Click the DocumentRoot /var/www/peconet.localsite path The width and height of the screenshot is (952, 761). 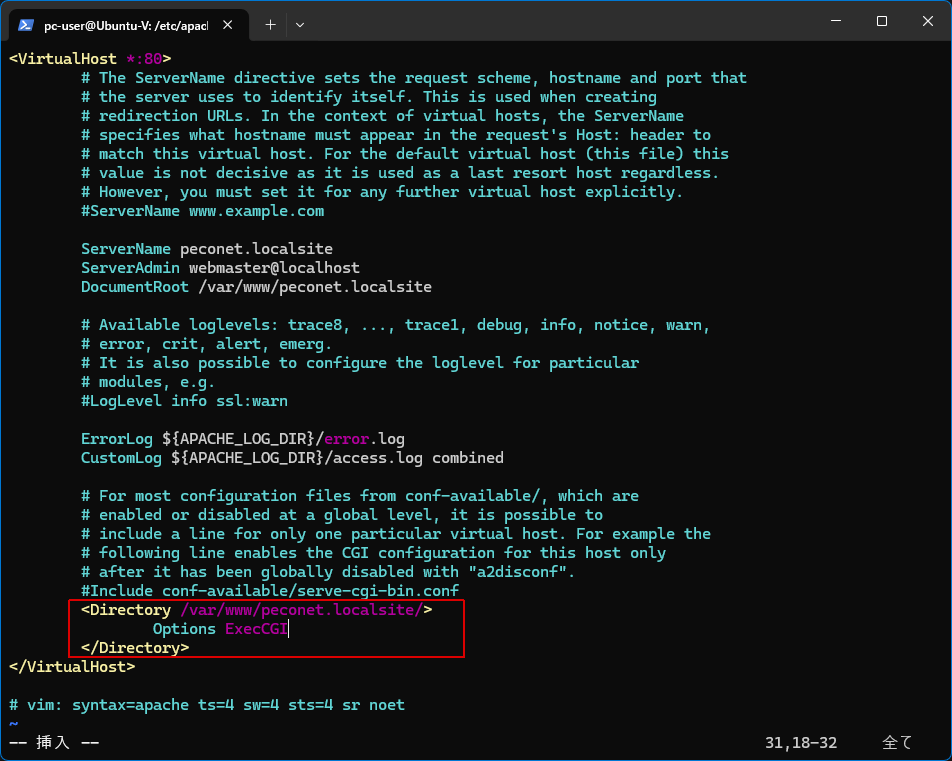(x=314, y=287)
